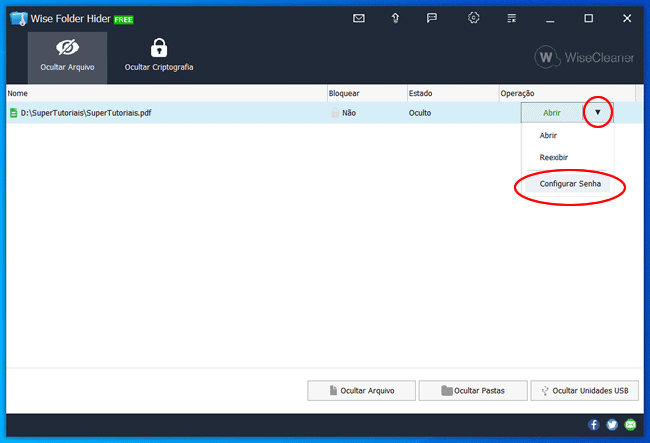Switch to the Ocultar Arquivo tab
The height and width of the screenshot is (443, 650).
pyautogui.click(x=68, y=56)
